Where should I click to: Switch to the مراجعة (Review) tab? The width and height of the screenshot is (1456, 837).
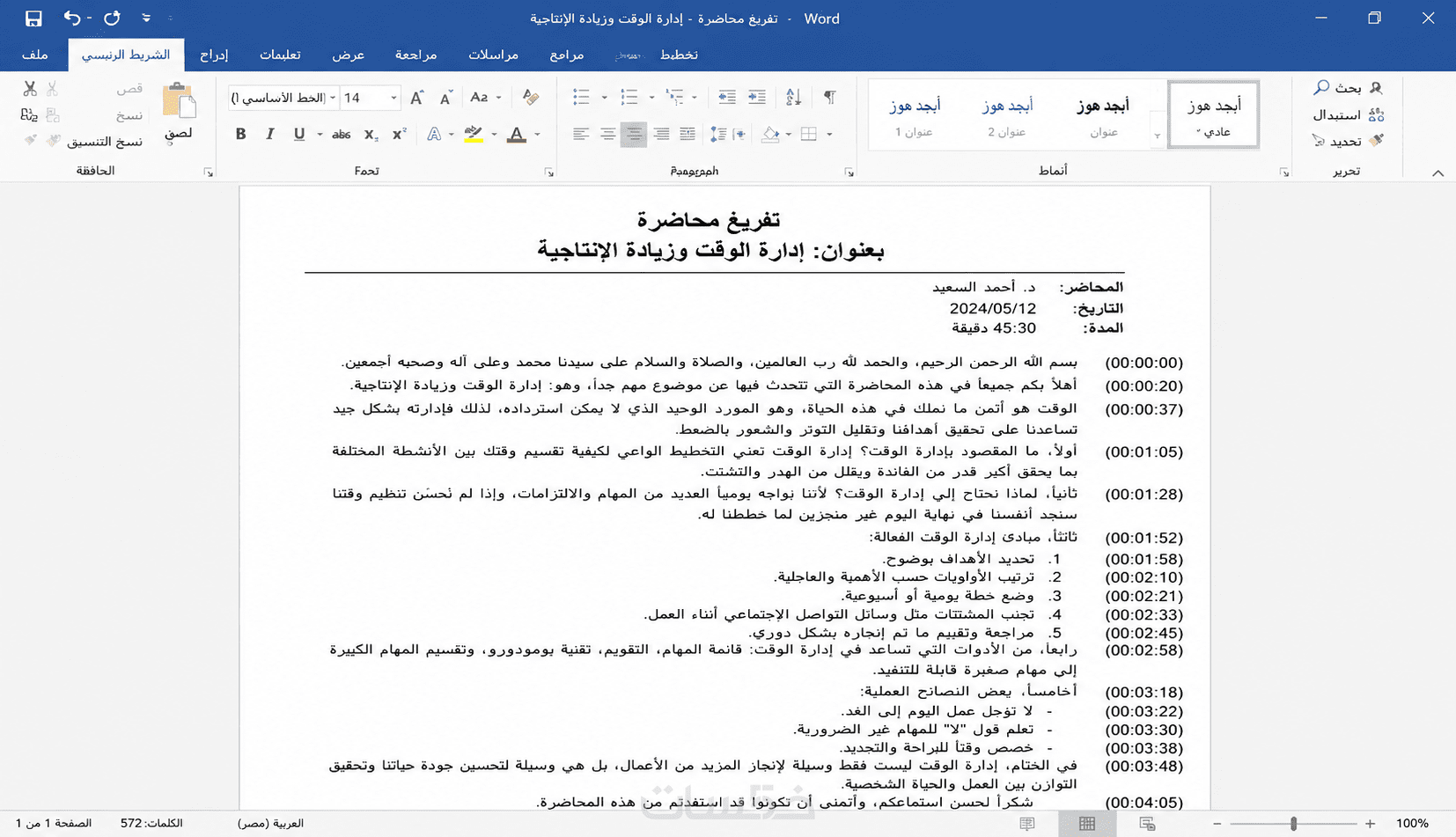point(415,55)
